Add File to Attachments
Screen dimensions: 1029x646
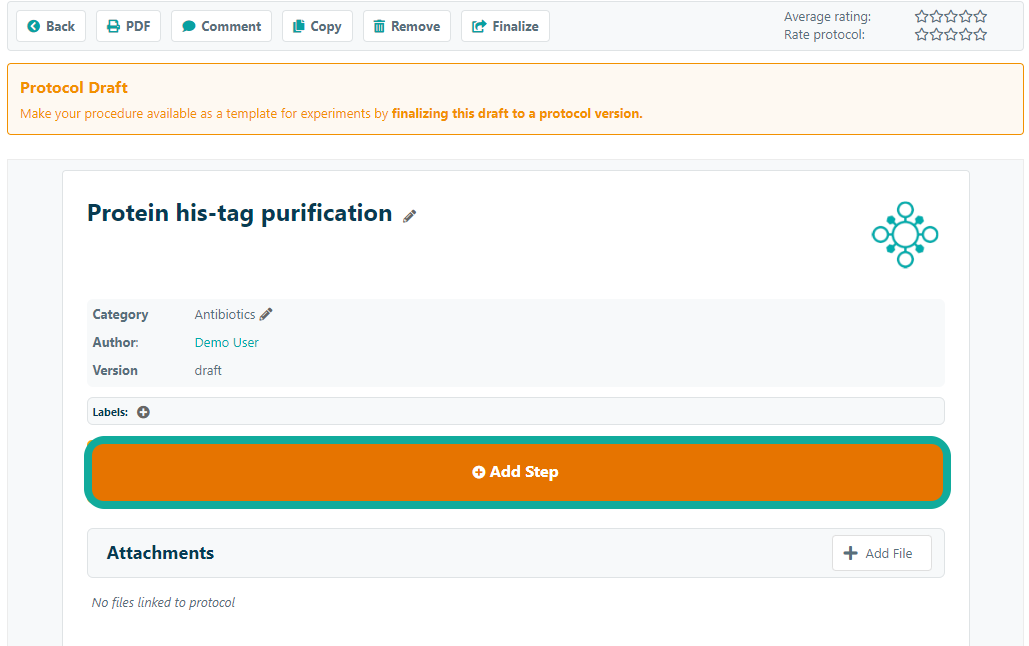pyautogui.click(x=881, y=553)
